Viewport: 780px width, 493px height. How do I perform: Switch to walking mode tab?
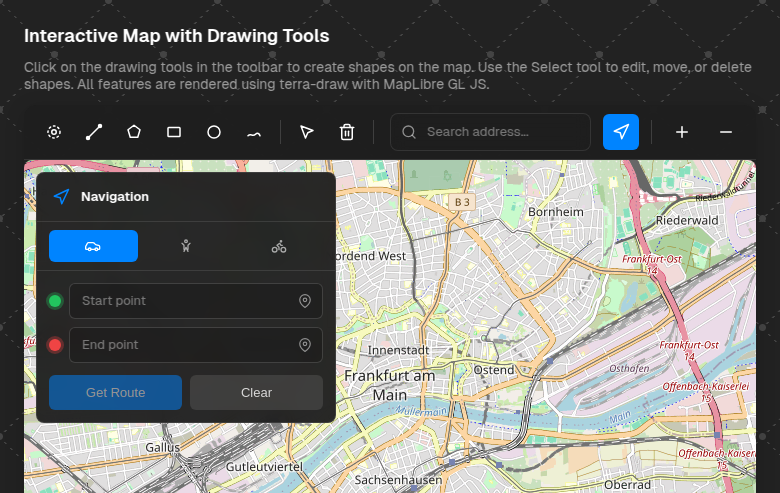click(x=185, y=246)
